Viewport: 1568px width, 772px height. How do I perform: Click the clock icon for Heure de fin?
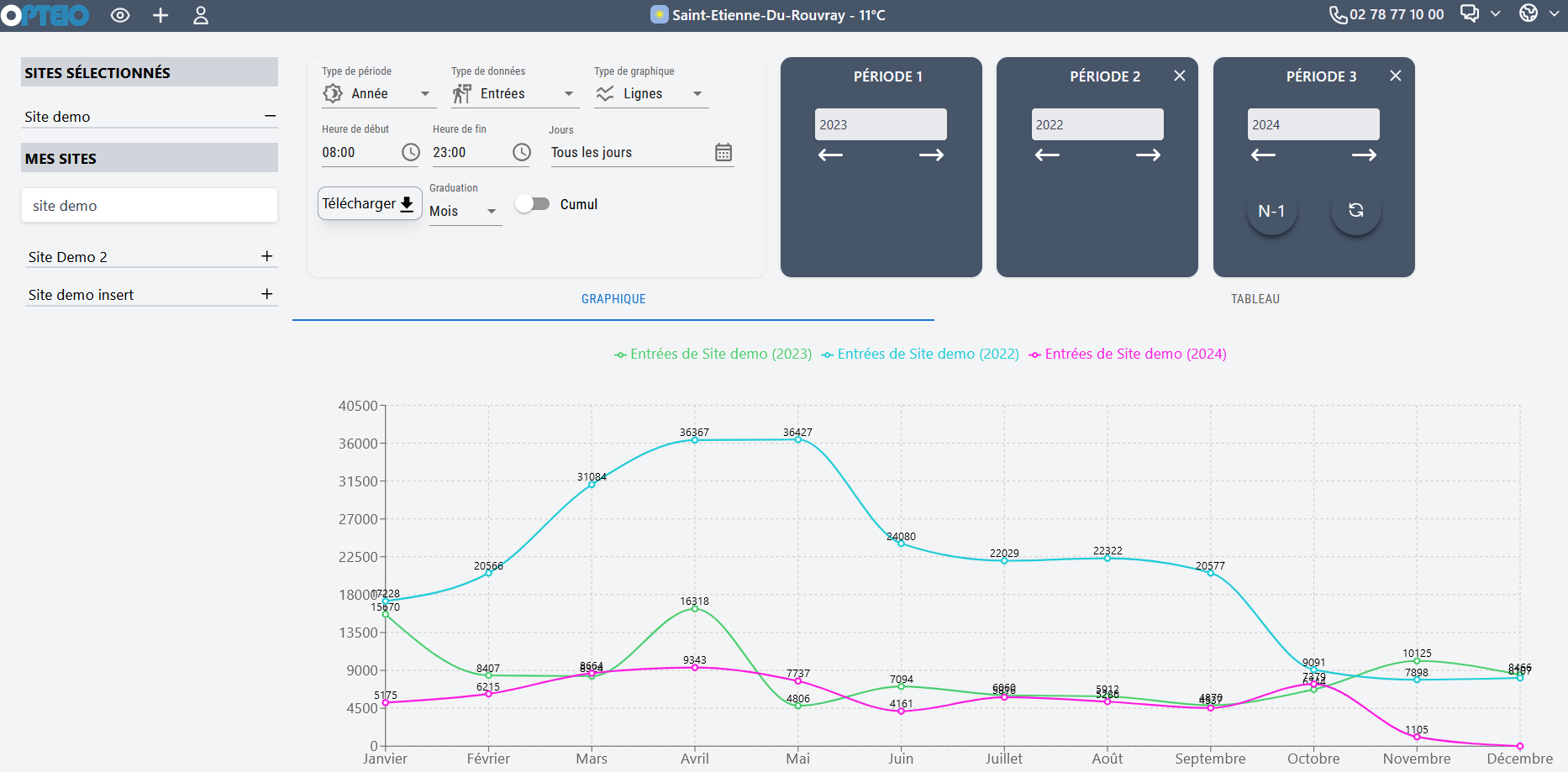coord(522,152)
